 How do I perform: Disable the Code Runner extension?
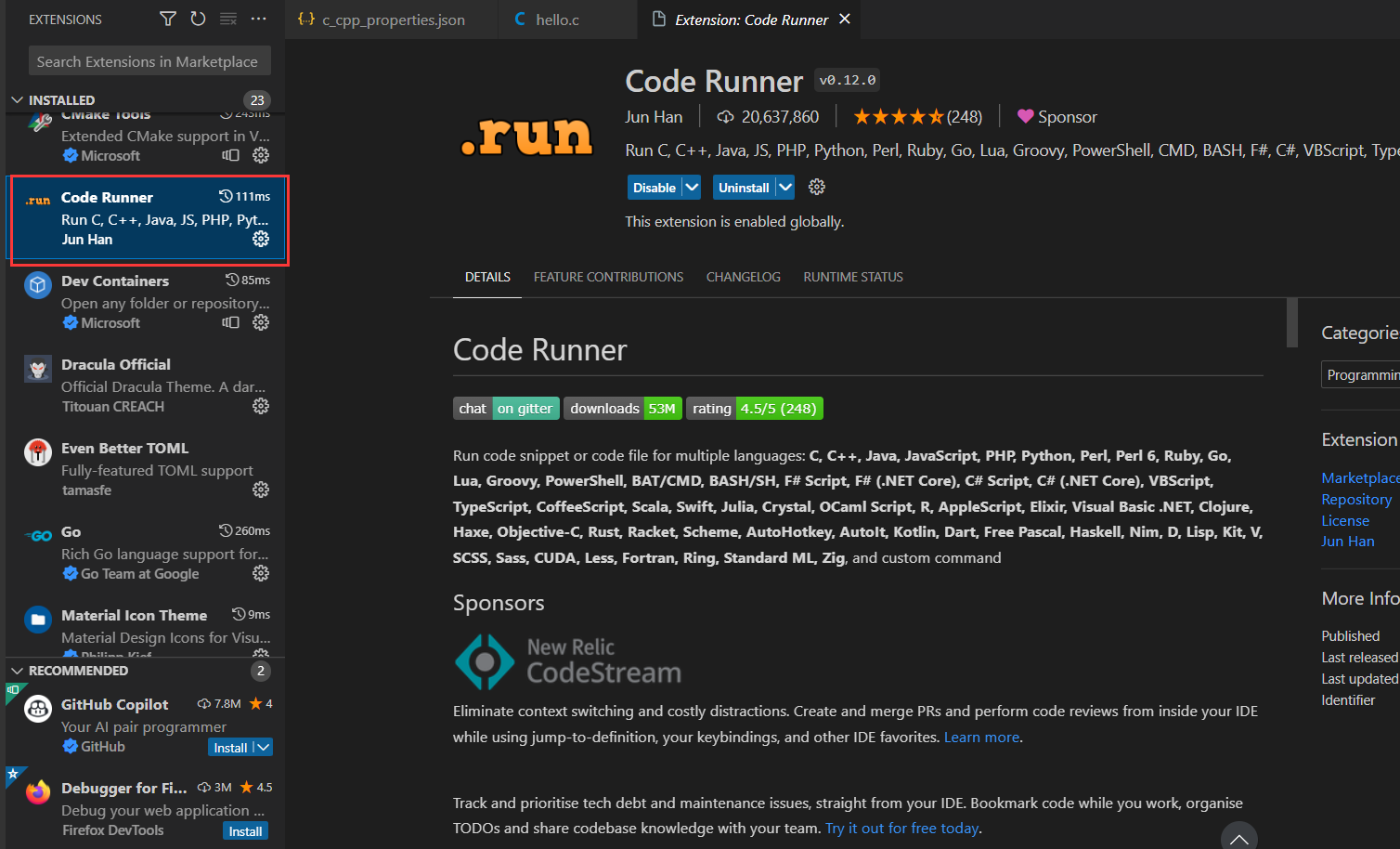click(655, 187)
